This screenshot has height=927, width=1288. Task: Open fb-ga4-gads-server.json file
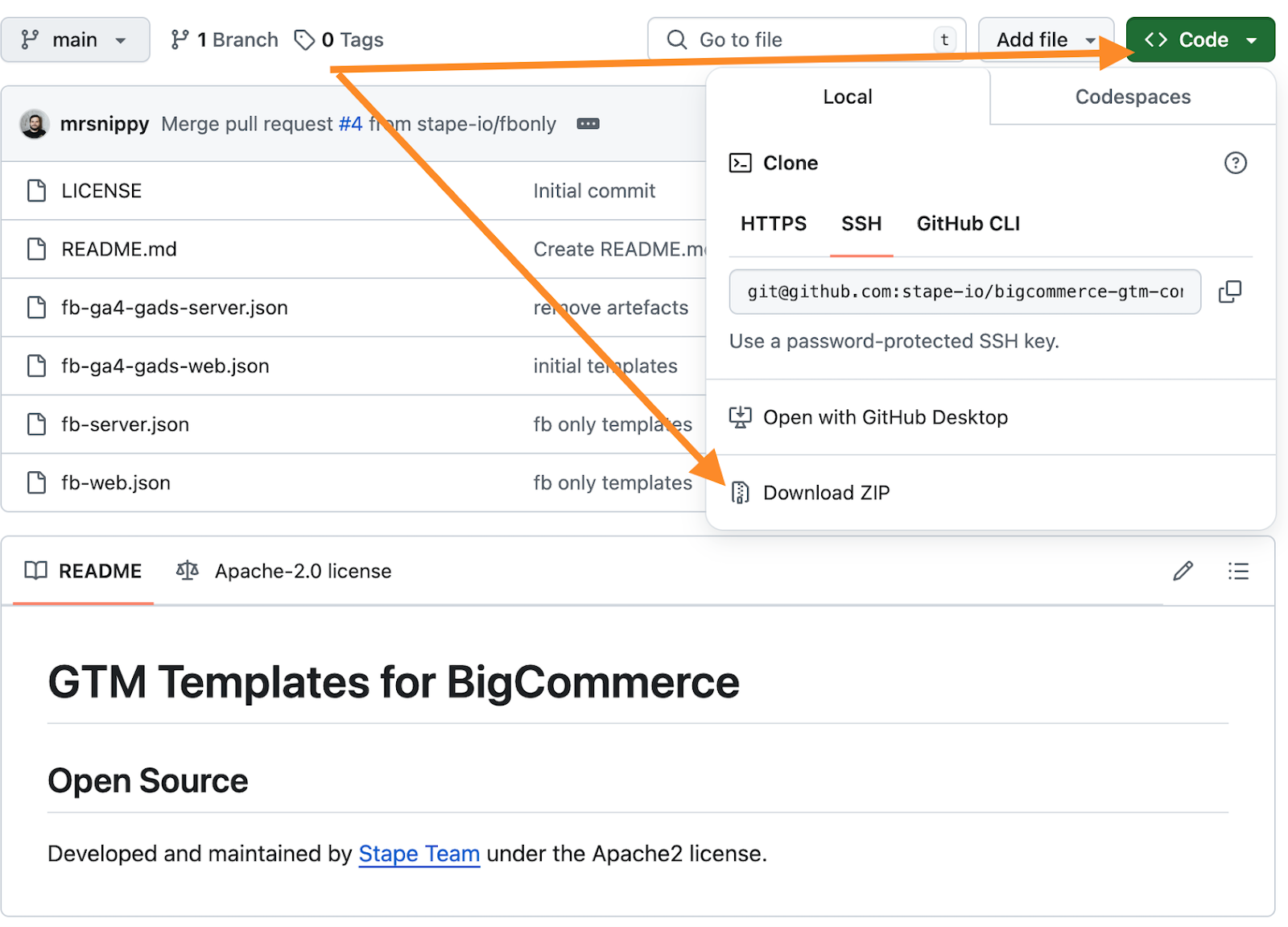tap(175, 308)
